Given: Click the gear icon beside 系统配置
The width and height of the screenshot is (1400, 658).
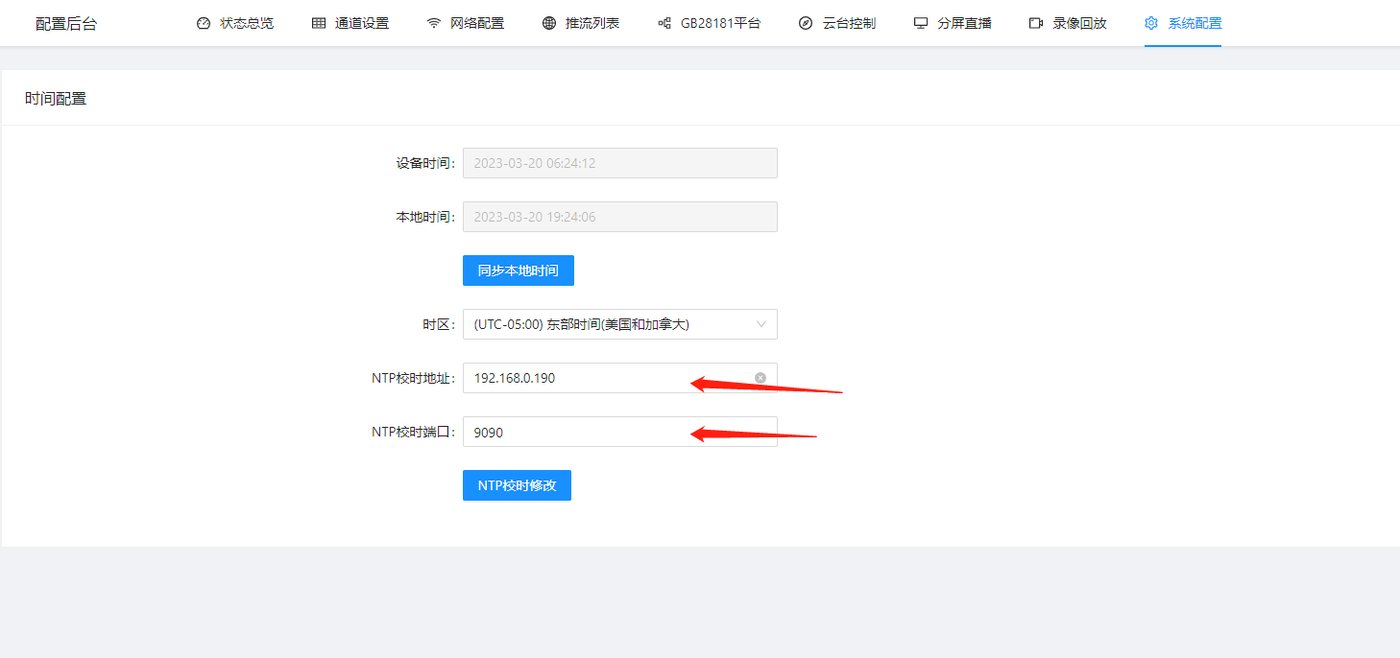Looking at the screenshot, I should pos(1151,23).
